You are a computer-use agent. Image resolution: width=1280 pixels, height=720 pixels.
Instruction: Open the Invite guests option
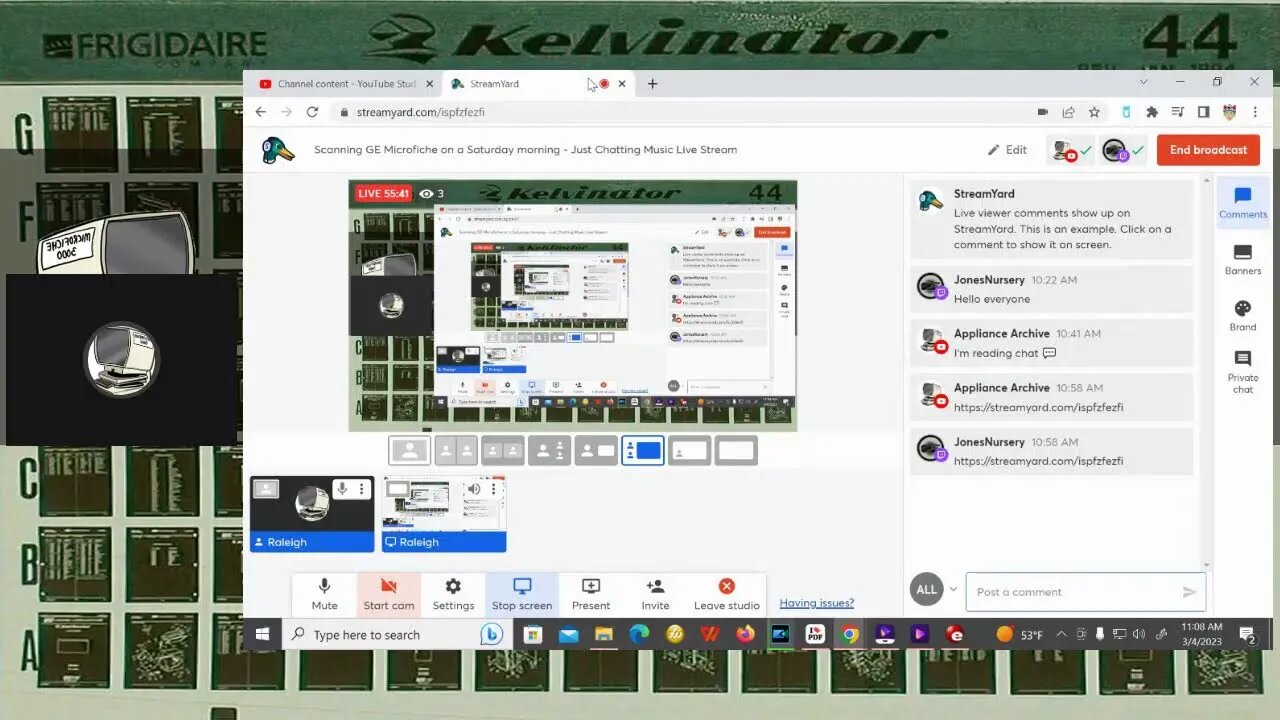655,594
